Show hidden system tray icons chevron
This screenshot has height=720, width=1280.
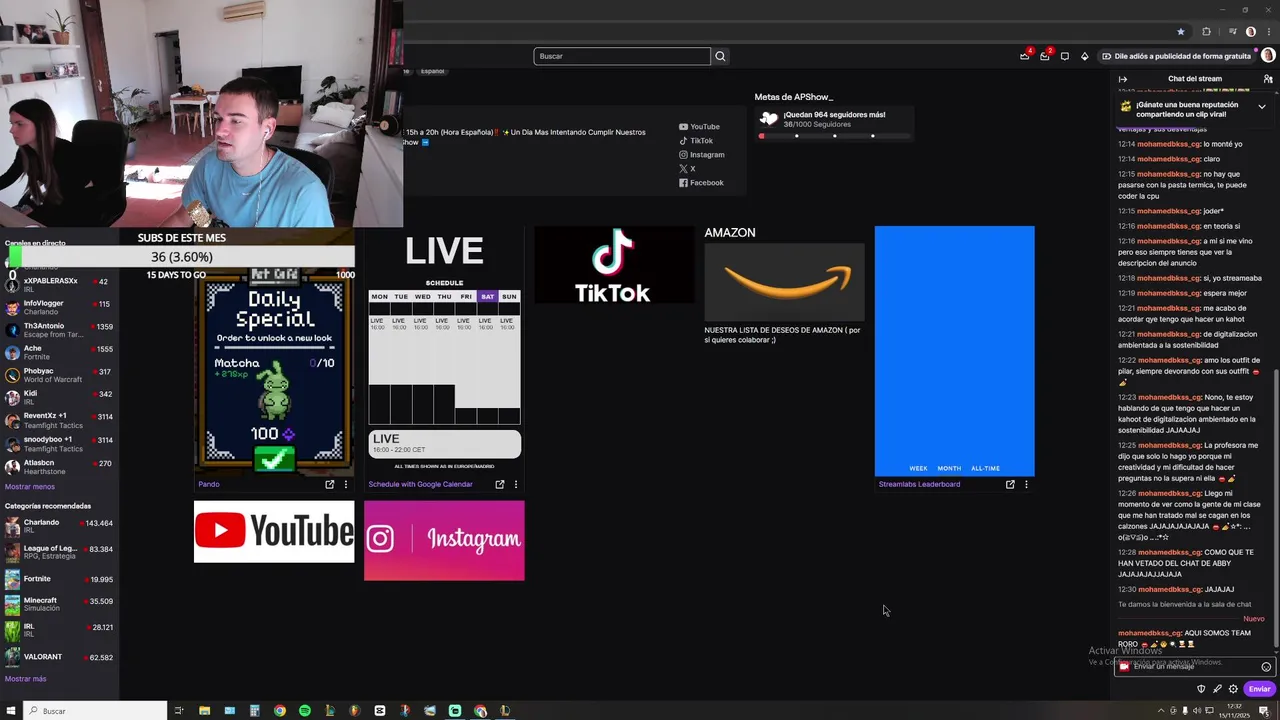point(1161,711)
